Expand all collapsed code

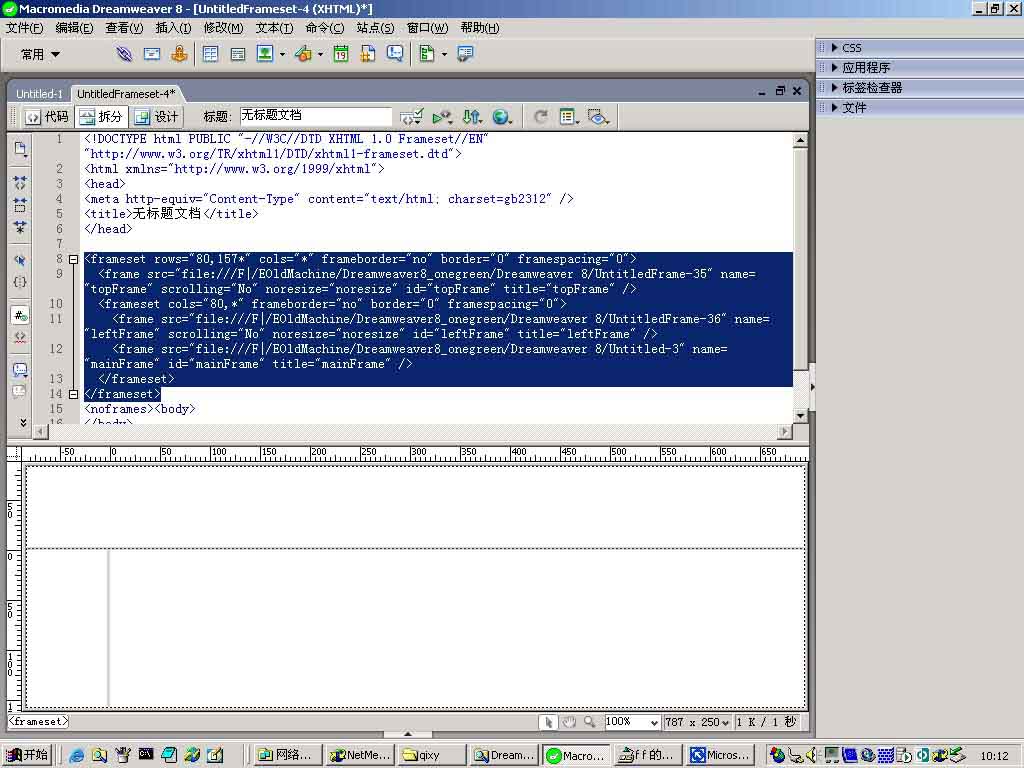click(20, 227)
